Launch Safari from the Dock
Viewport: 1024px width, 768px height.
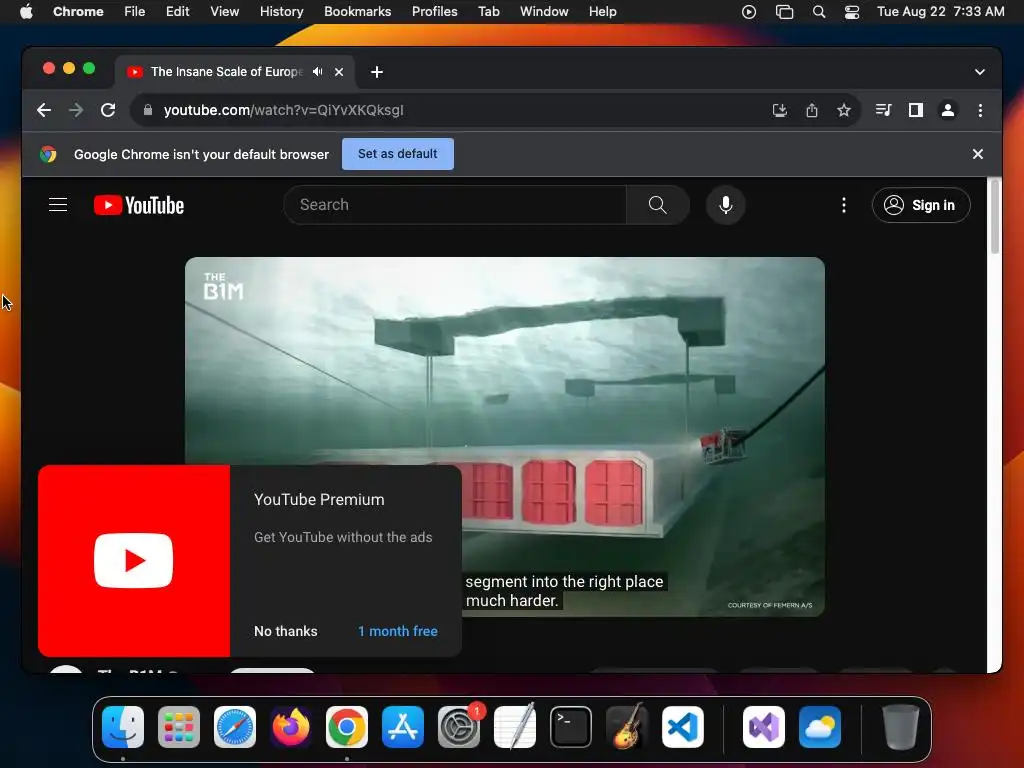pyautogui.click(x=235, y=727)
